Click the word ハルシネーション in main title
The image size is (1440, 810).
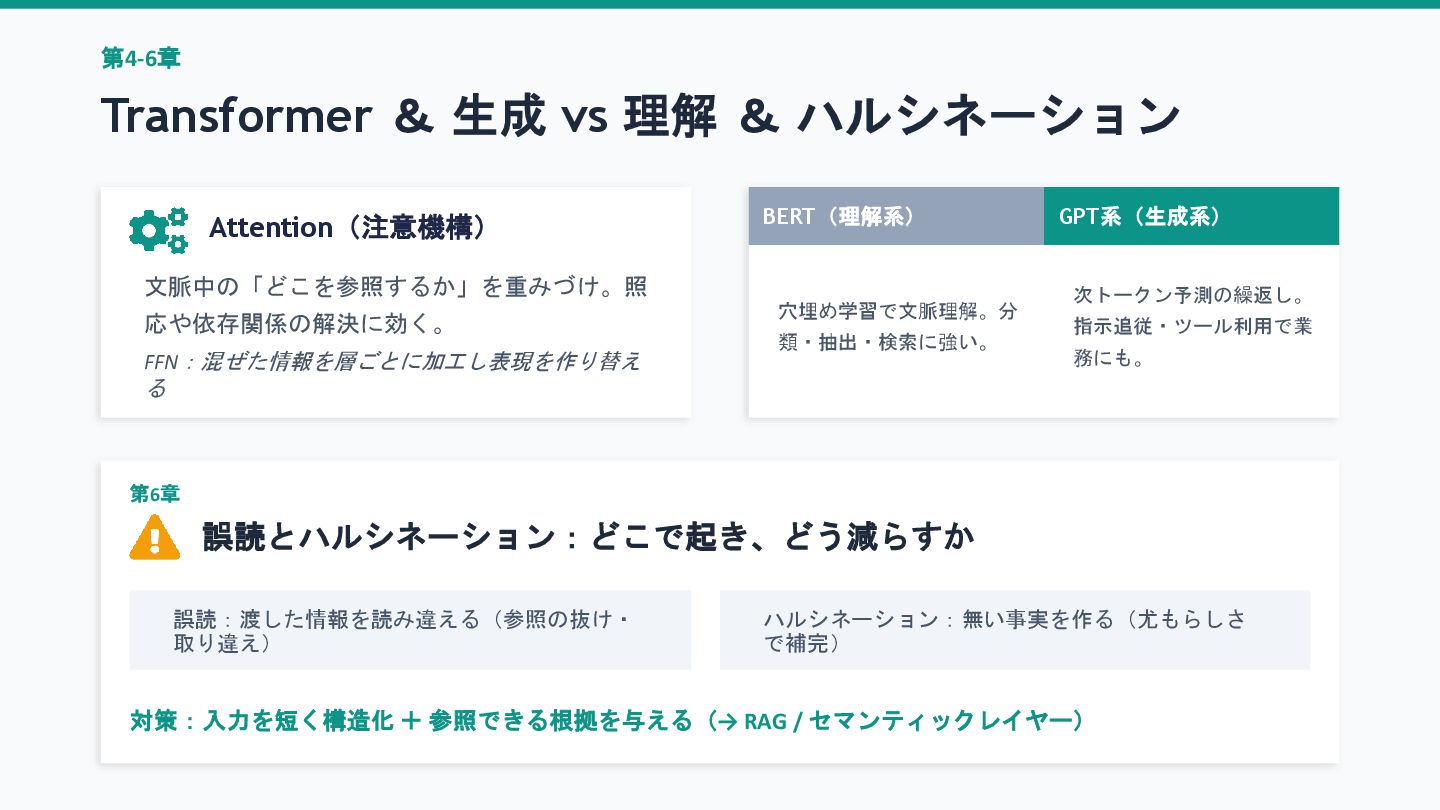point(988,115)
